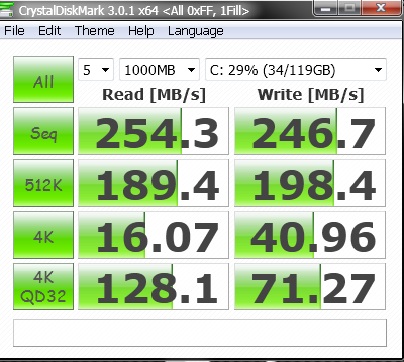Minimize the CrystalDiskMark window
The image size is (404, 362).
(326, 8)
